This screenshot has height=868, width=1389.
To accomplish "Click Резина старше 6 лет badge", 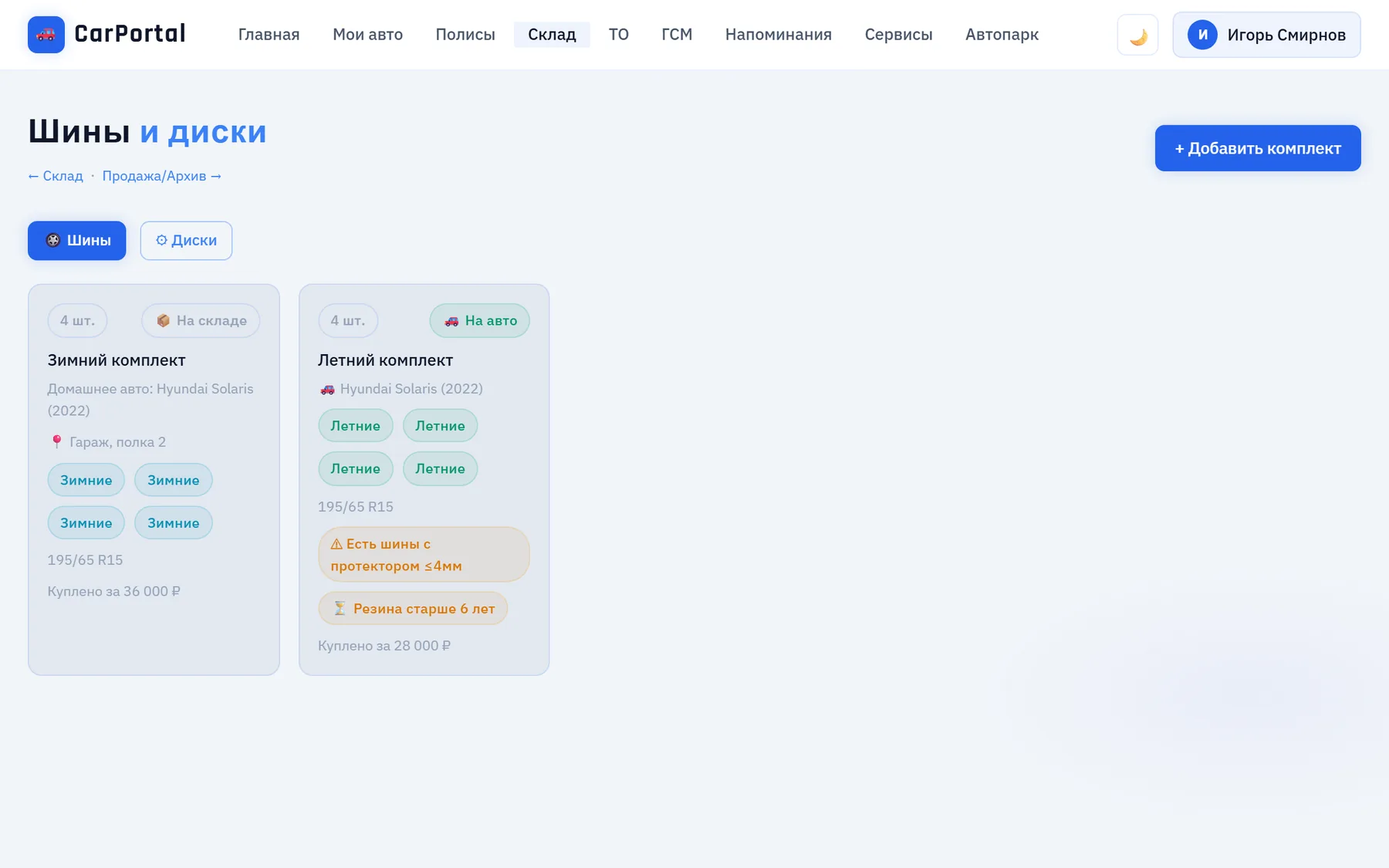I will [413, 609].
